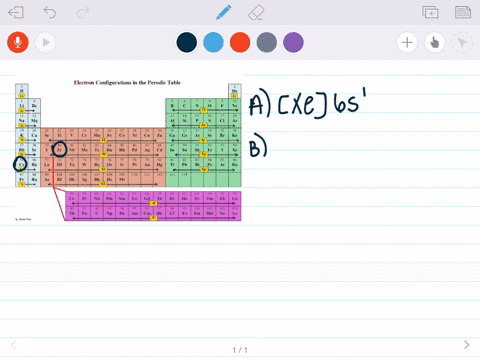Open the page template icon

pyautogui.click(x=463, y=12)
